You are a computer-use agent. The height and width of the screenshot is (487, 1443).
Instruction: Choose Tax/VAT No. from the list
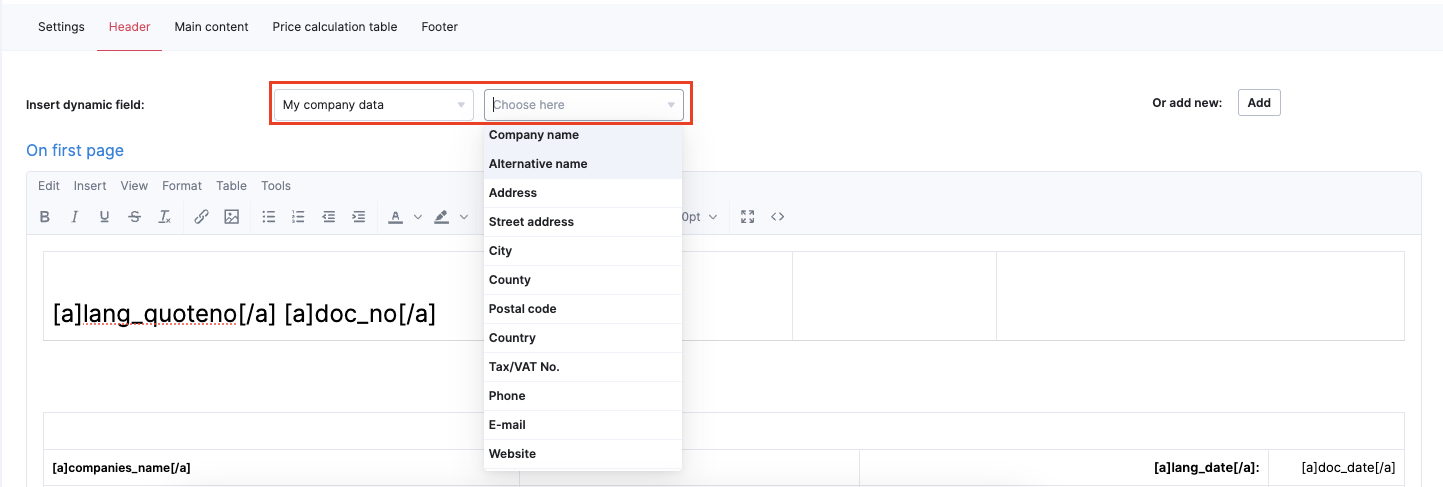pos(524,367)
